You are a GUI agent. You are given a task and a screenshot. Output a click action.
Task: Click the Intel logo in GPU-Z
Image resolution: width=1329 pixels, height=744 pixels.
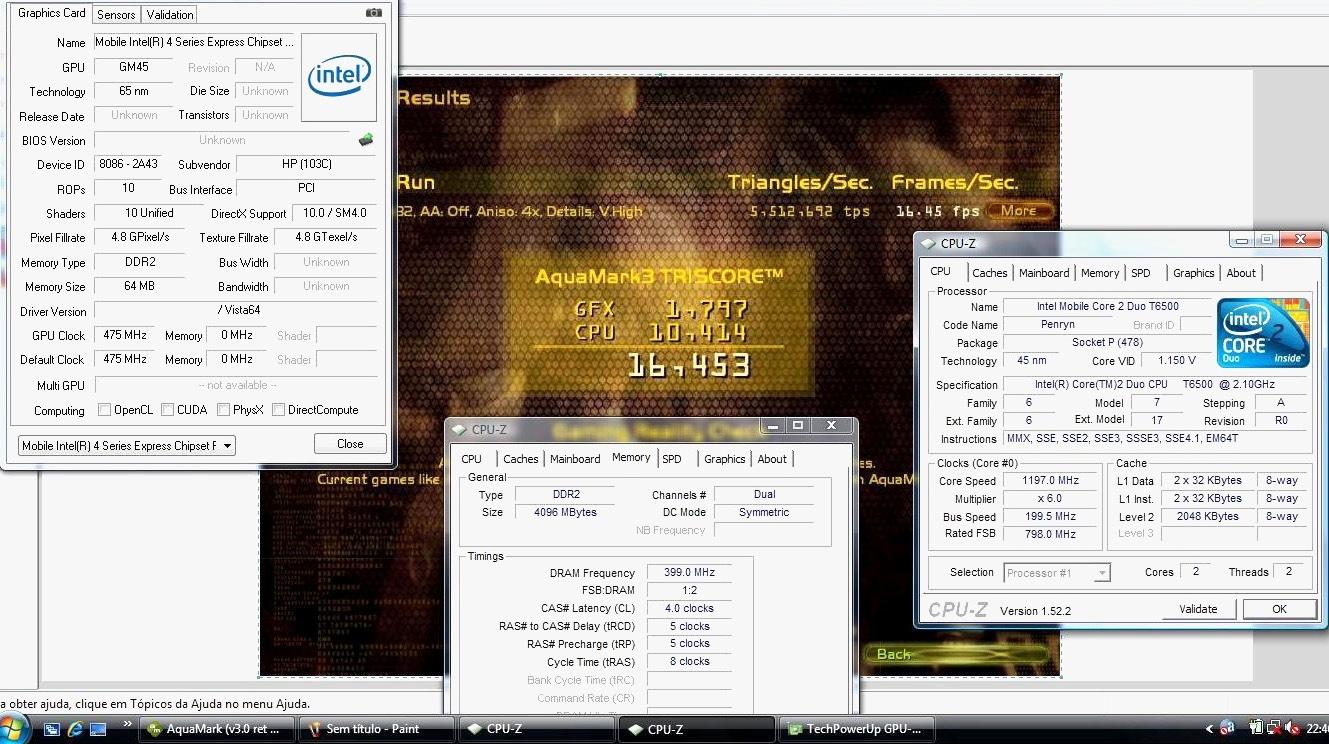[339, 77]
